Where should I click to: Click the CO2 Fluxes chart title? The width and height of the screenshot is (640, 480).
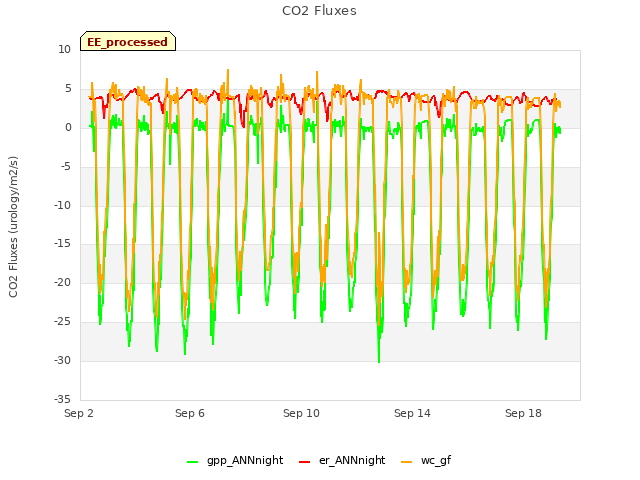click(319, 11)
